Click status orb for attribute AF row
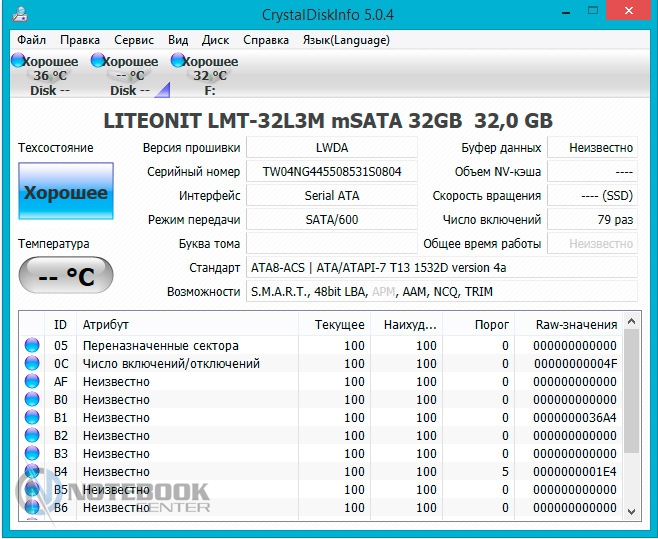 [32, 382]
